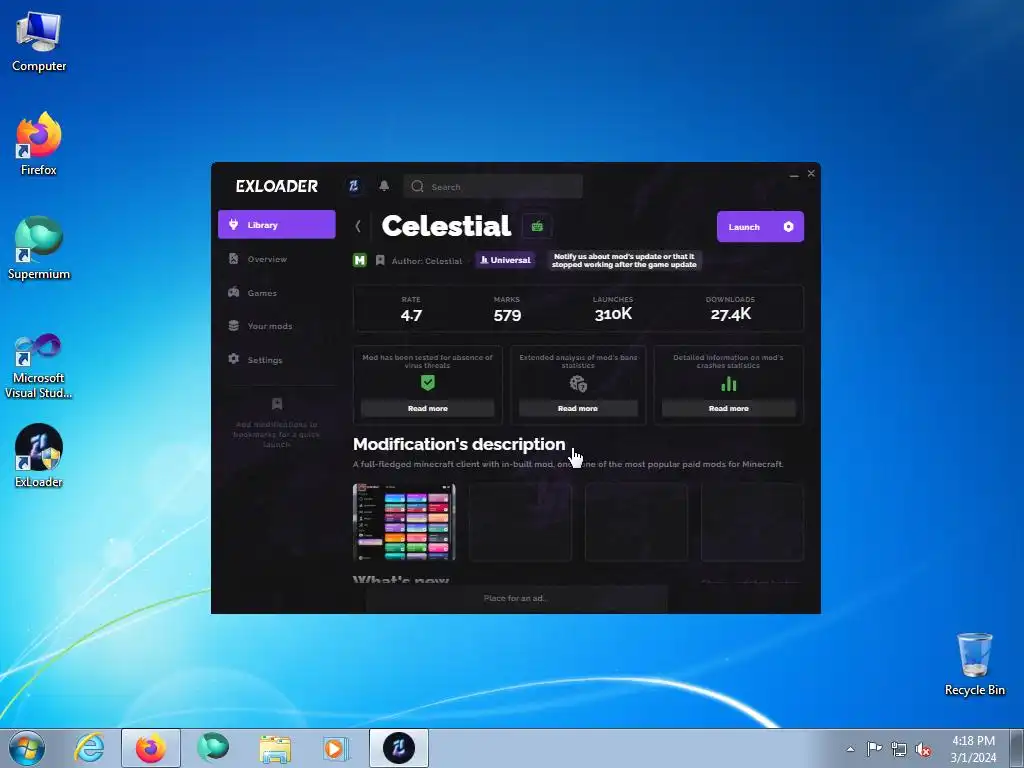
Task: Select the ExLoader desktop shortcut
Action: 39,456
